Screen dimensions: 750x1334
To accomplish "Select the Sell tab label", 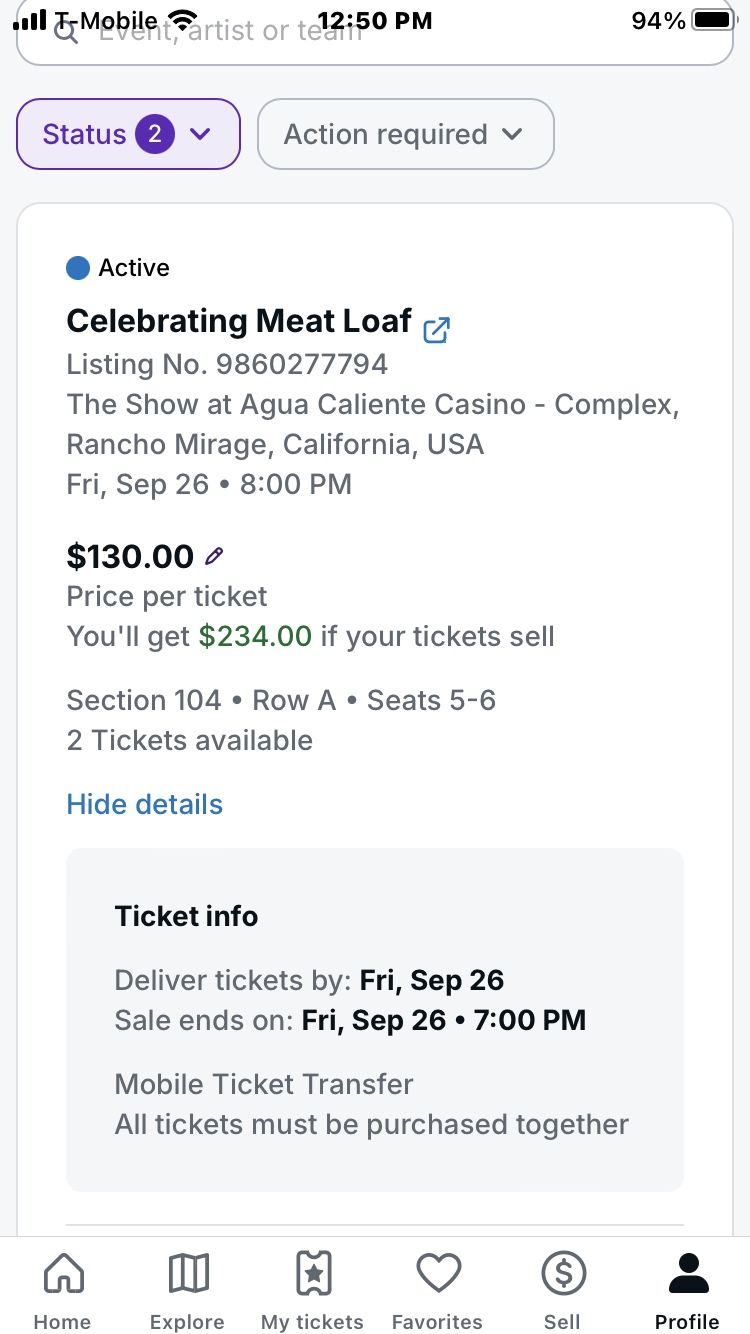I will (x=562, y=1322).
